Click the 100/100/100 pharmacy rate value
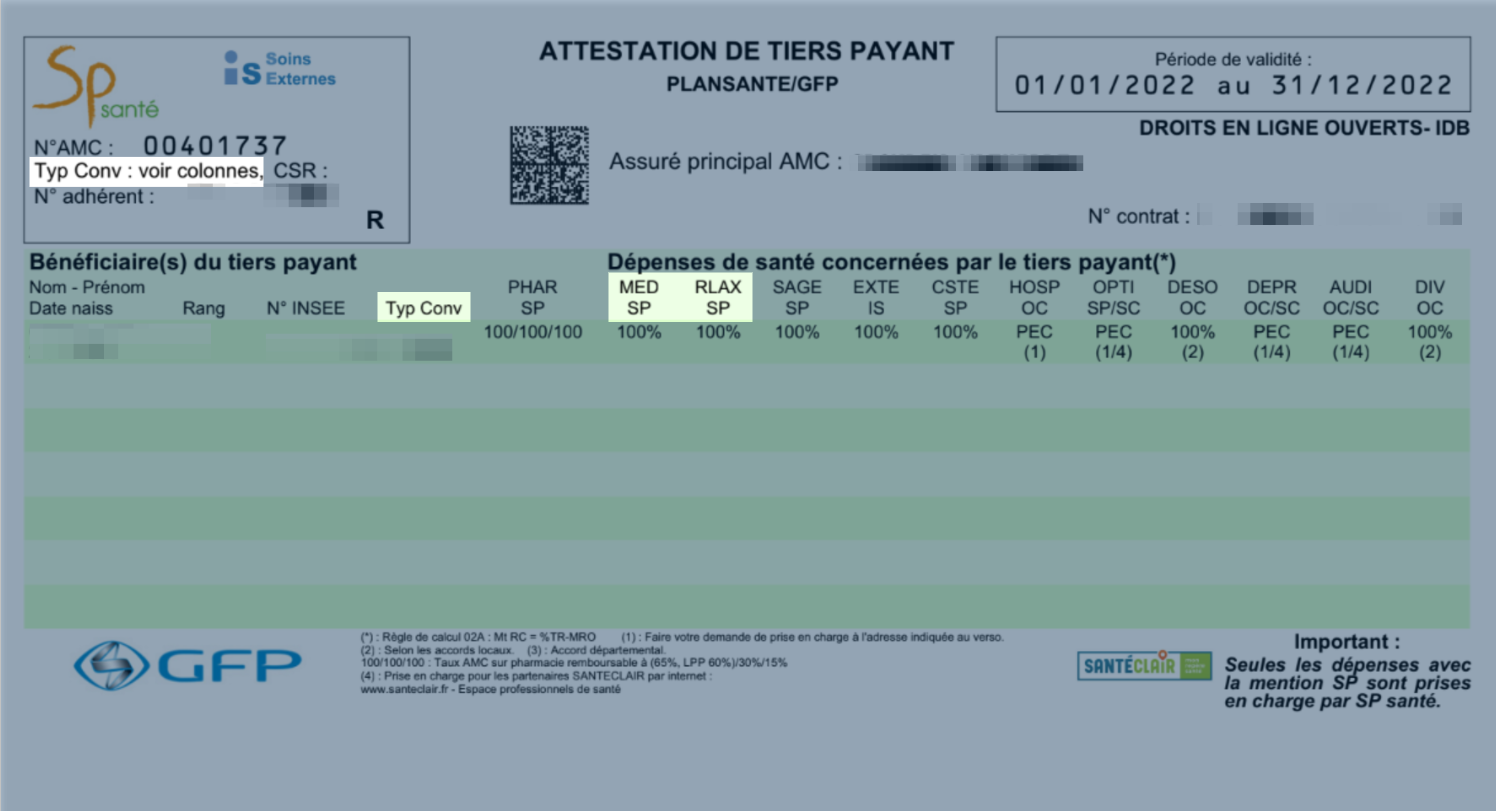The image size is (1496, 811). pyautogui.click(x=532, y=332)
